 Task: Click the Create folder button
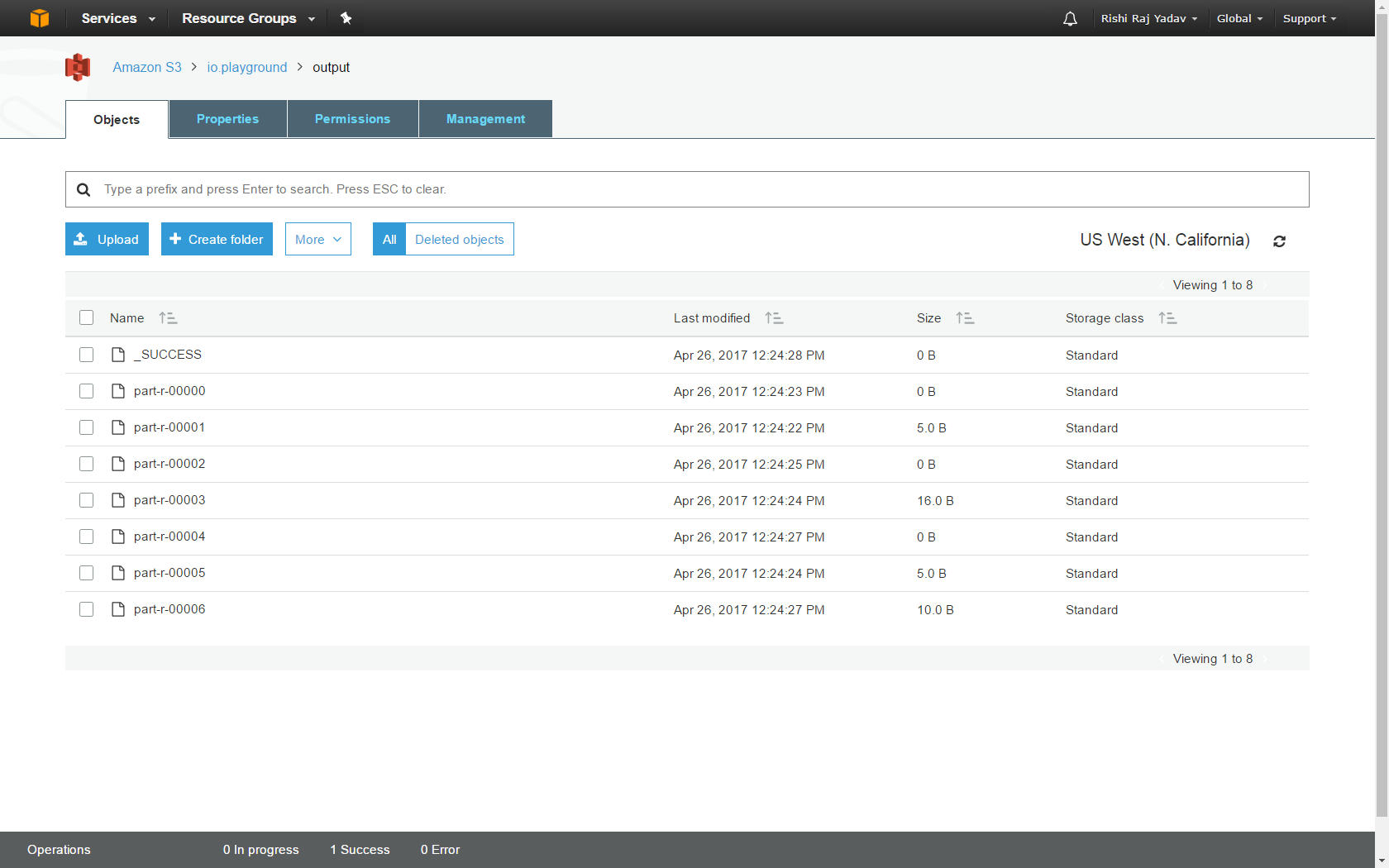click(217, 239)
